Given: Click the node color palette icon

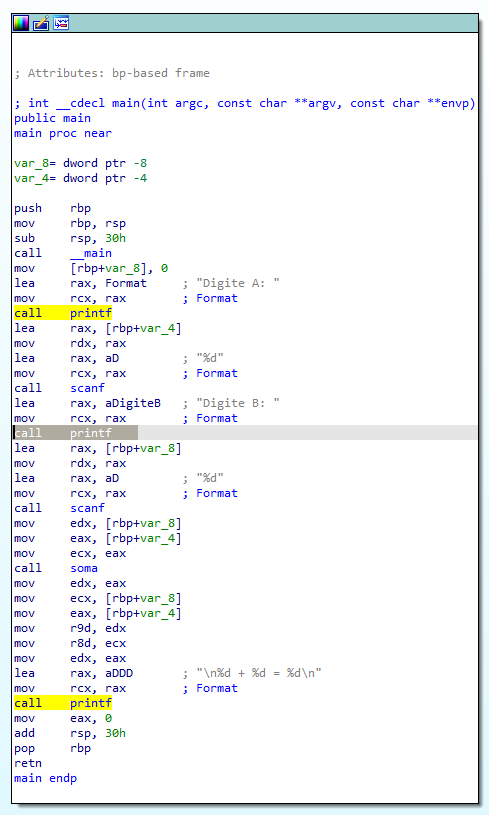Looking at the screenshot, I should click(21, 23).
